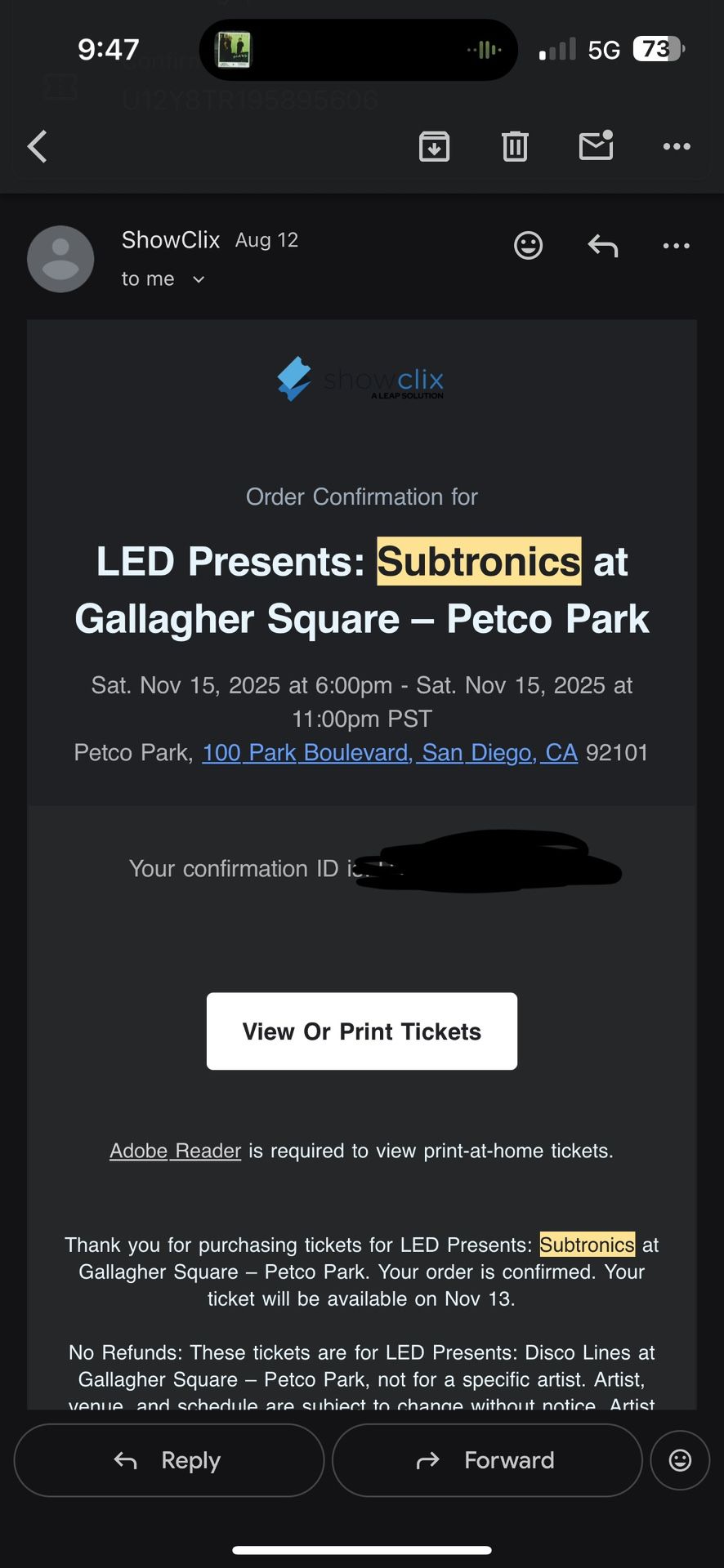Add an emoji reaction to the email
The width and height of the screenshot is (724, 1568).
point(528,245)
